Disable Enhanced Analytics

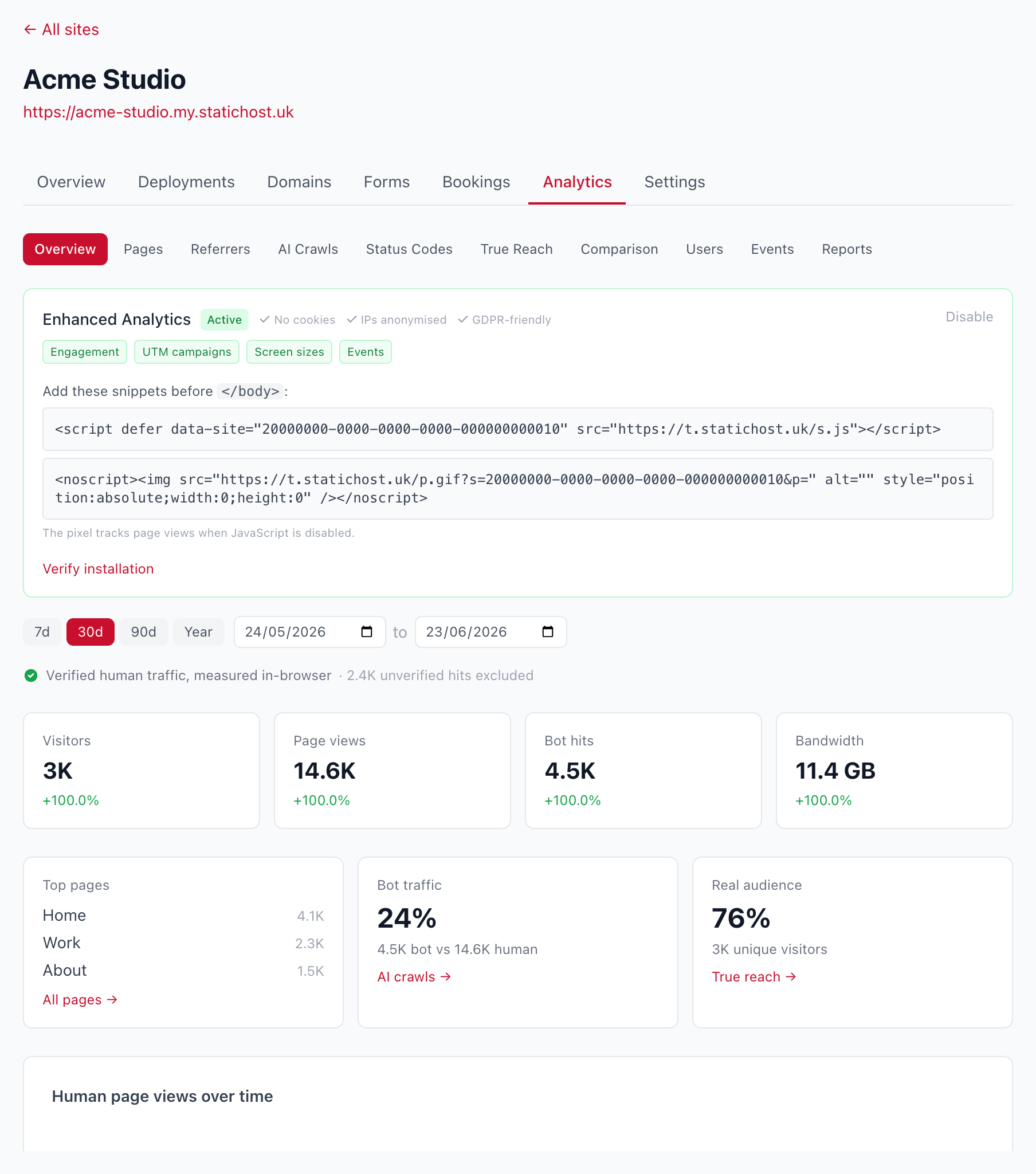pos(969,317)
